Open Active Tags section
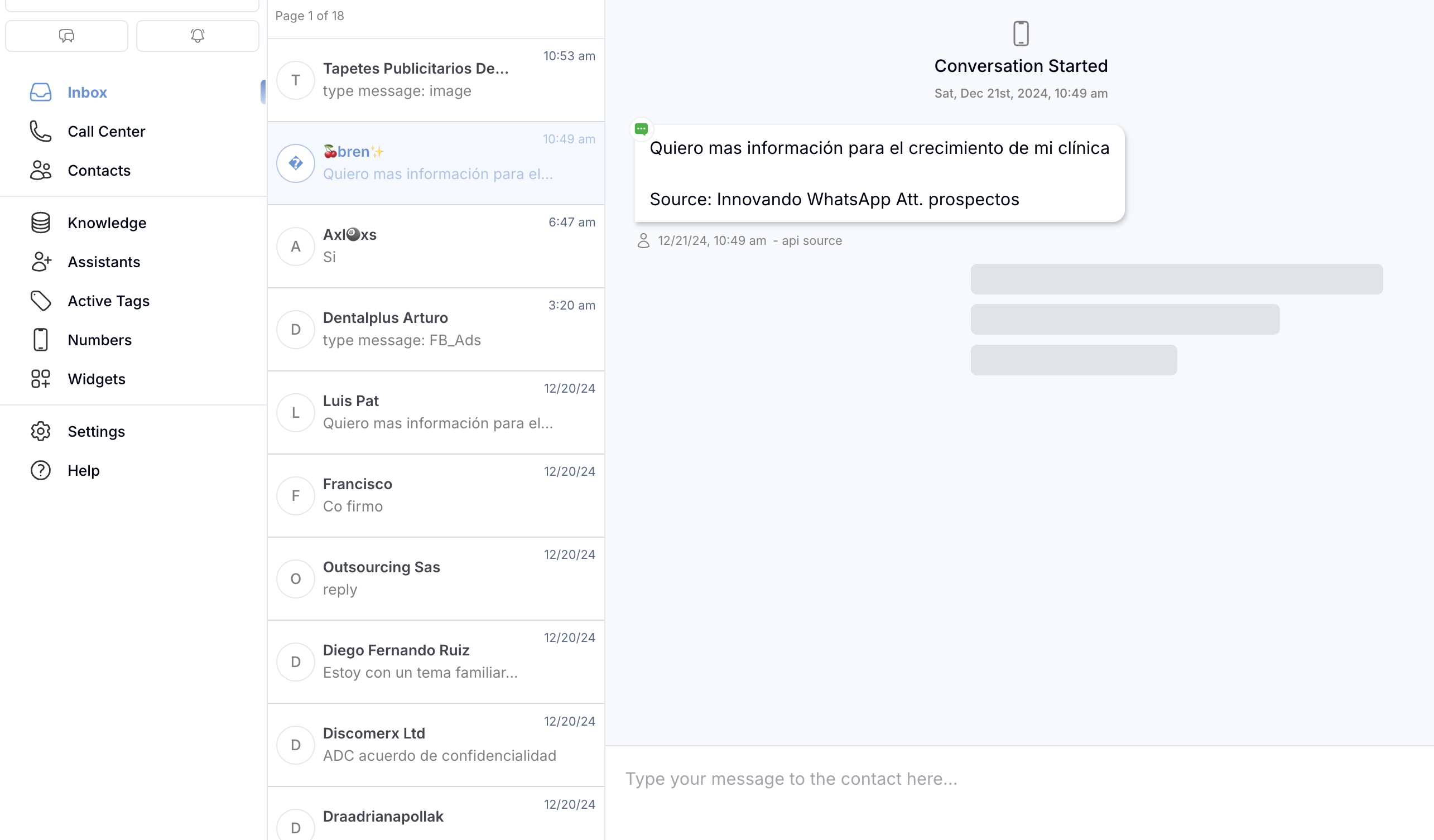 coord(108,301)
